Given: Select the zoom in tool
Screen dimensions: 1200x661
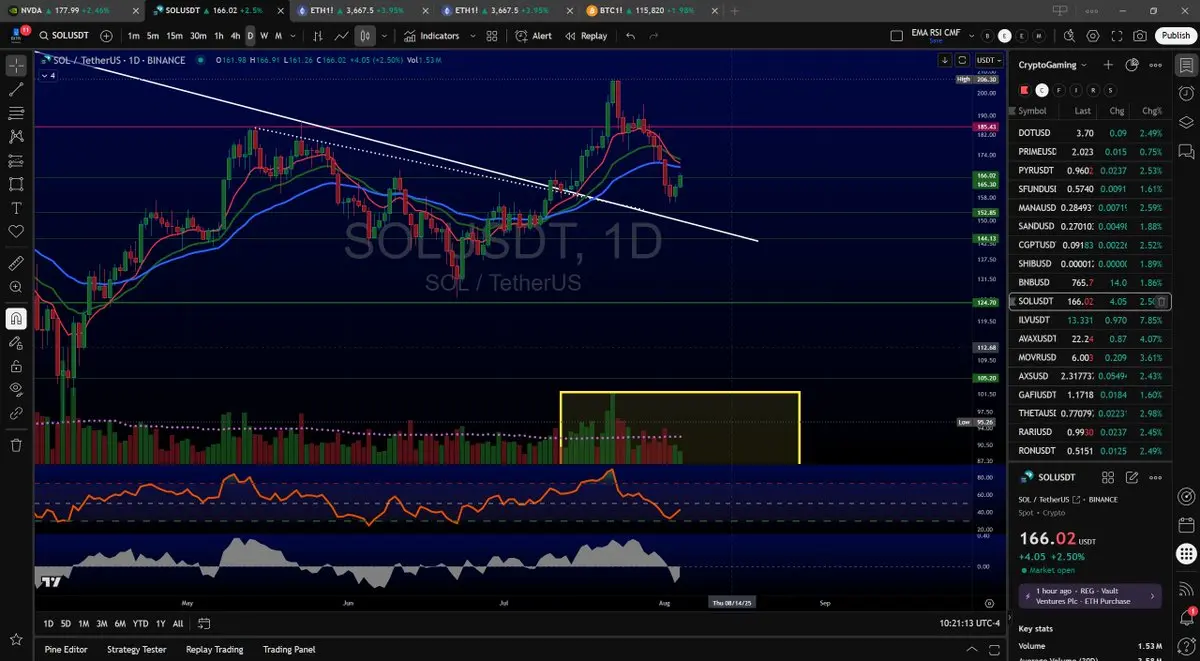Looking at the screenshot, I should point(16,287).
